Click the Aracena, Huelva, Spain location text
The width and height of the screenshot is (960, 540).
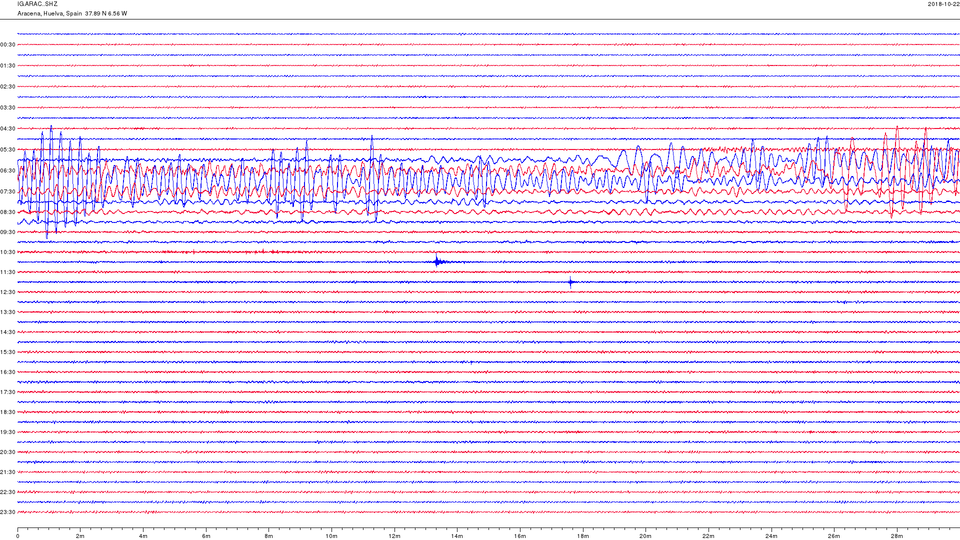pos(50,13)
